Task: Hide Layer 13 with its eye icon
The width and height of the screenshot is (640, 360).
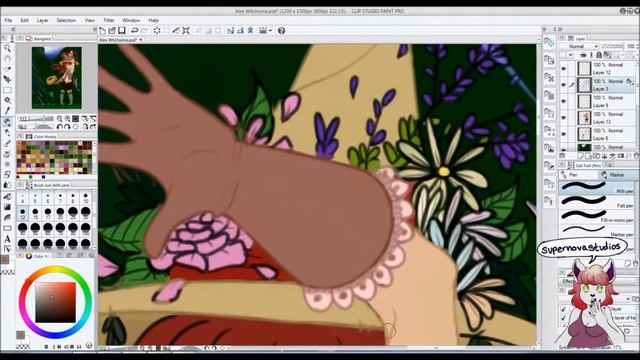Action: click(x=563, y=118)
